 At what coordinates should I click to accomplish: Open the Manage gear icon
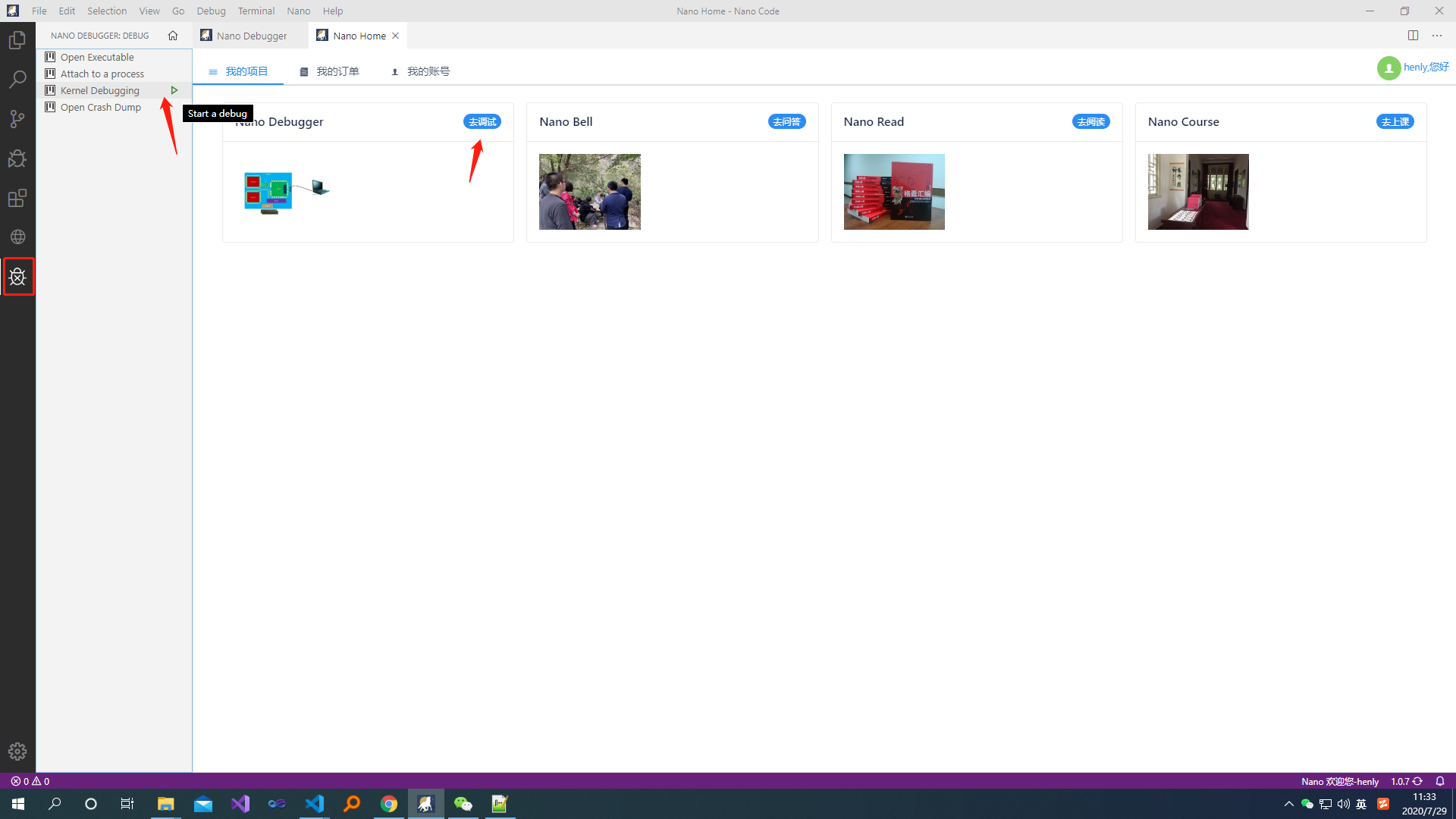coord(17,751)
